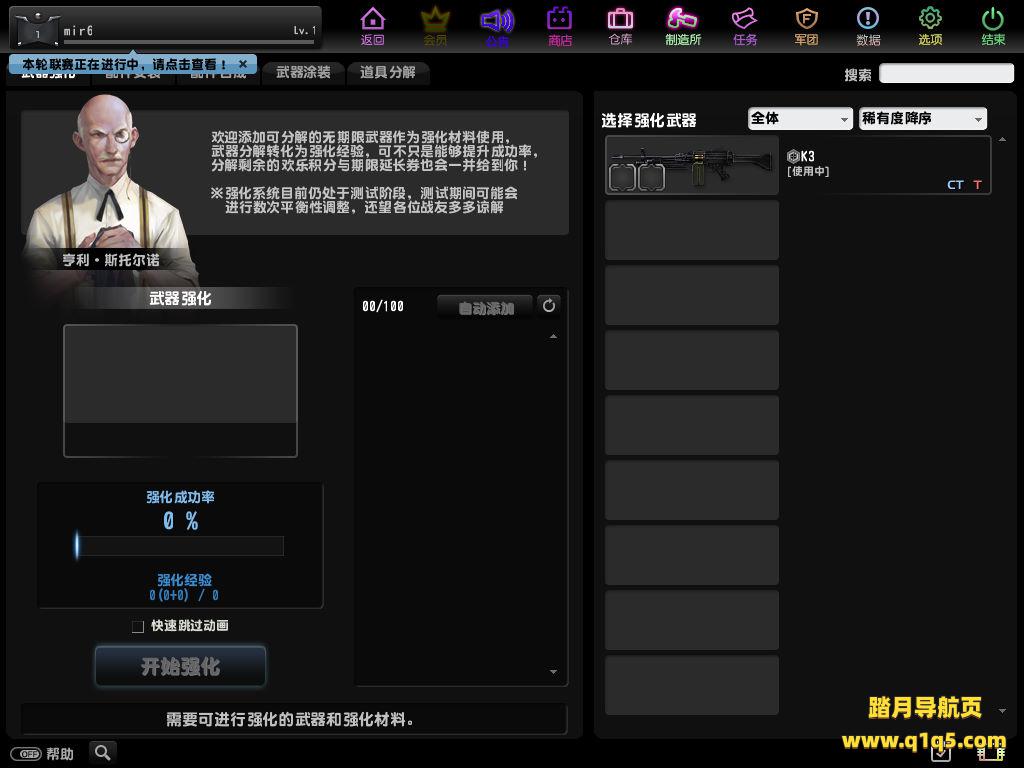The width and height of the screenshot is (1024, 768).
Task: Switch to the 道具分解 tab
Action: [x=387, y=73]
